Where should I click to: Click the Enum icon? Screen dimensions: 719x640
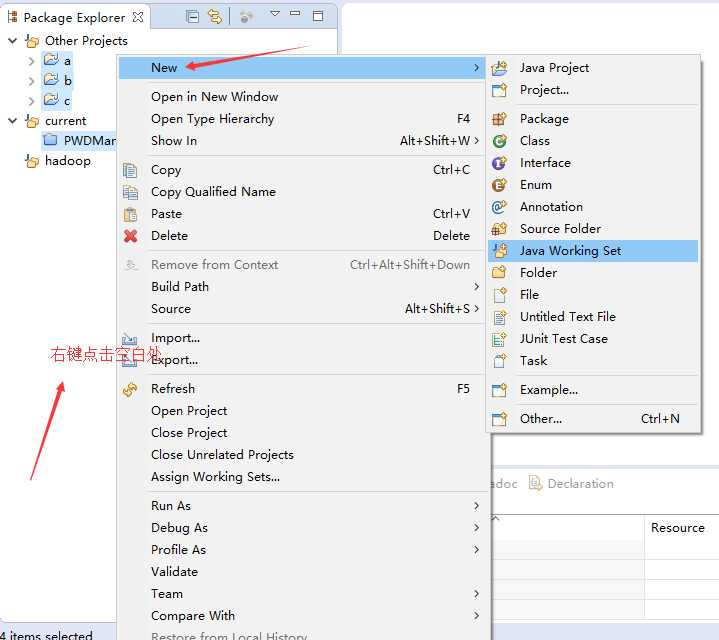coord(499,185)
